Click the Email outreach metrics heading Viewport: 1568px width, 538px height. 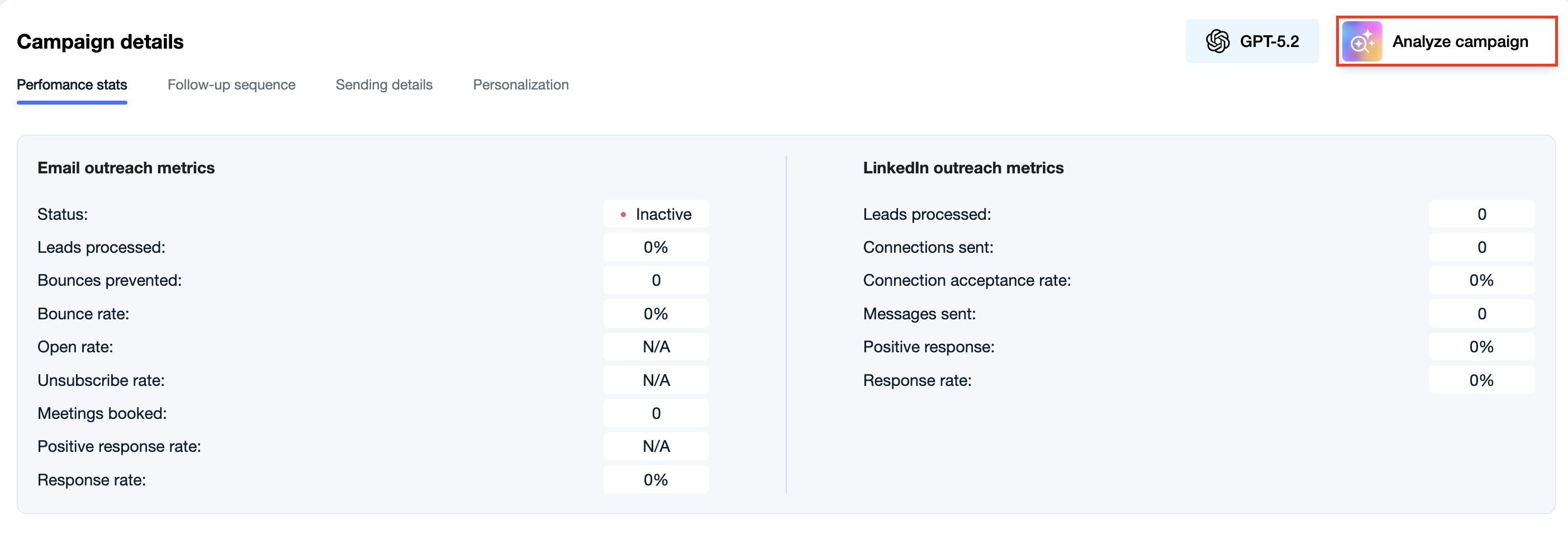pos(126,168)
